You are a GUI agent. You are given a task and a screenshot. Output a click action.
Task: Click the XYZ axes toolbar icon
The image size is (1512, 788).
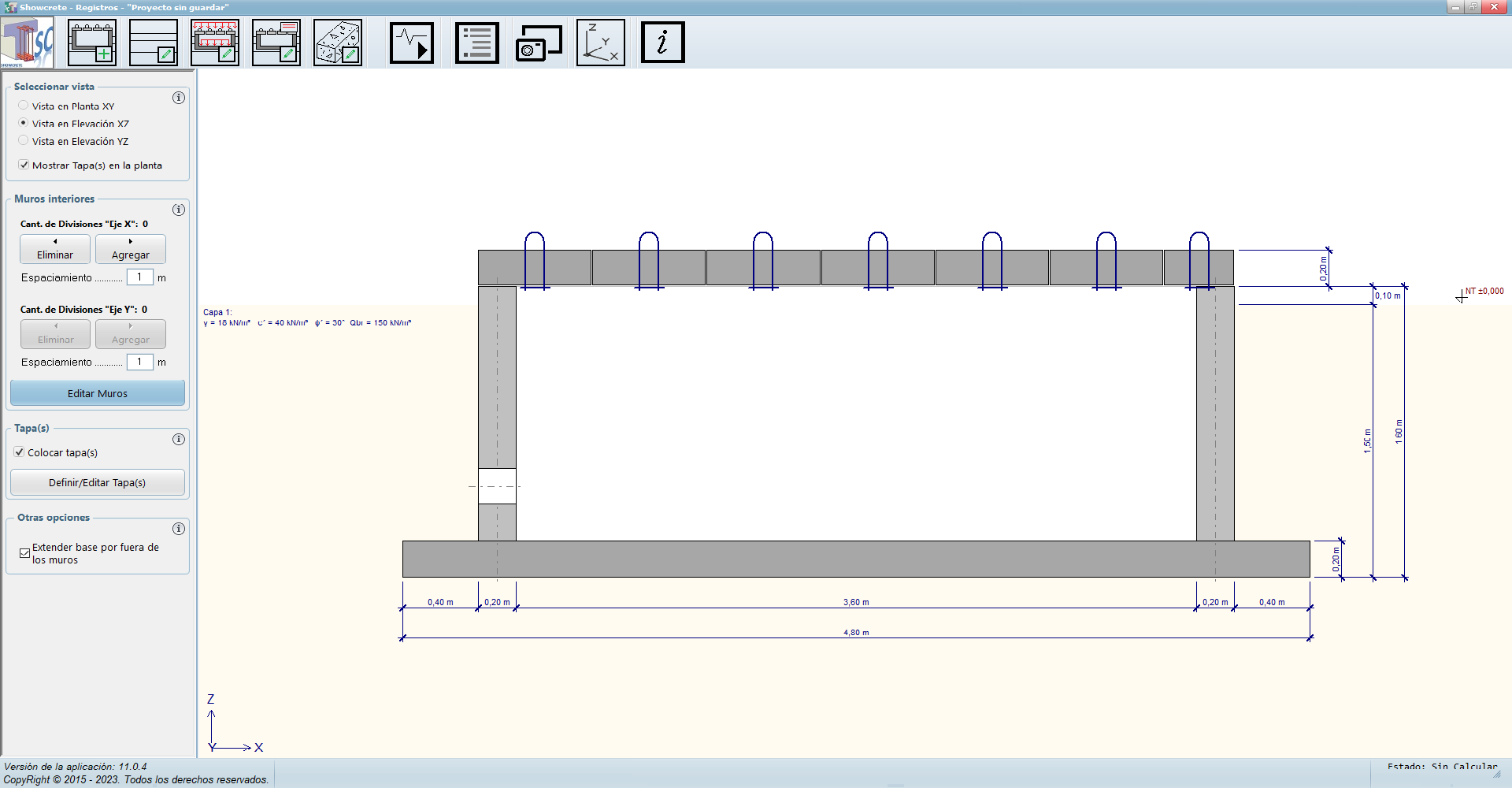click(x=601, y=43)
